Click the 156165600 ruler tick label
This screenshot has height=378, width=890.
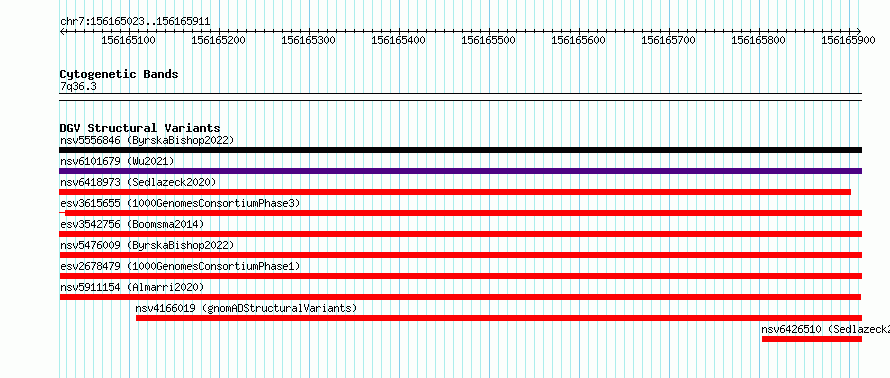click(x=578, y=40)
